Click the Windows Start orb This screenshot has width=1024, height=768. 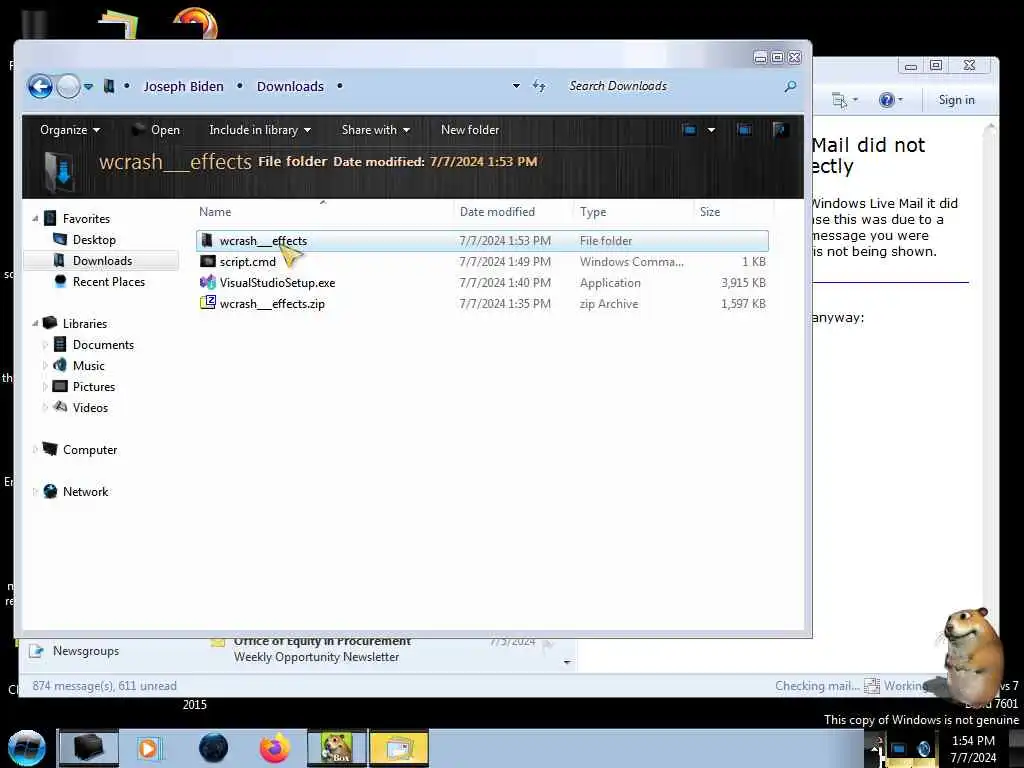click(27, 748)
